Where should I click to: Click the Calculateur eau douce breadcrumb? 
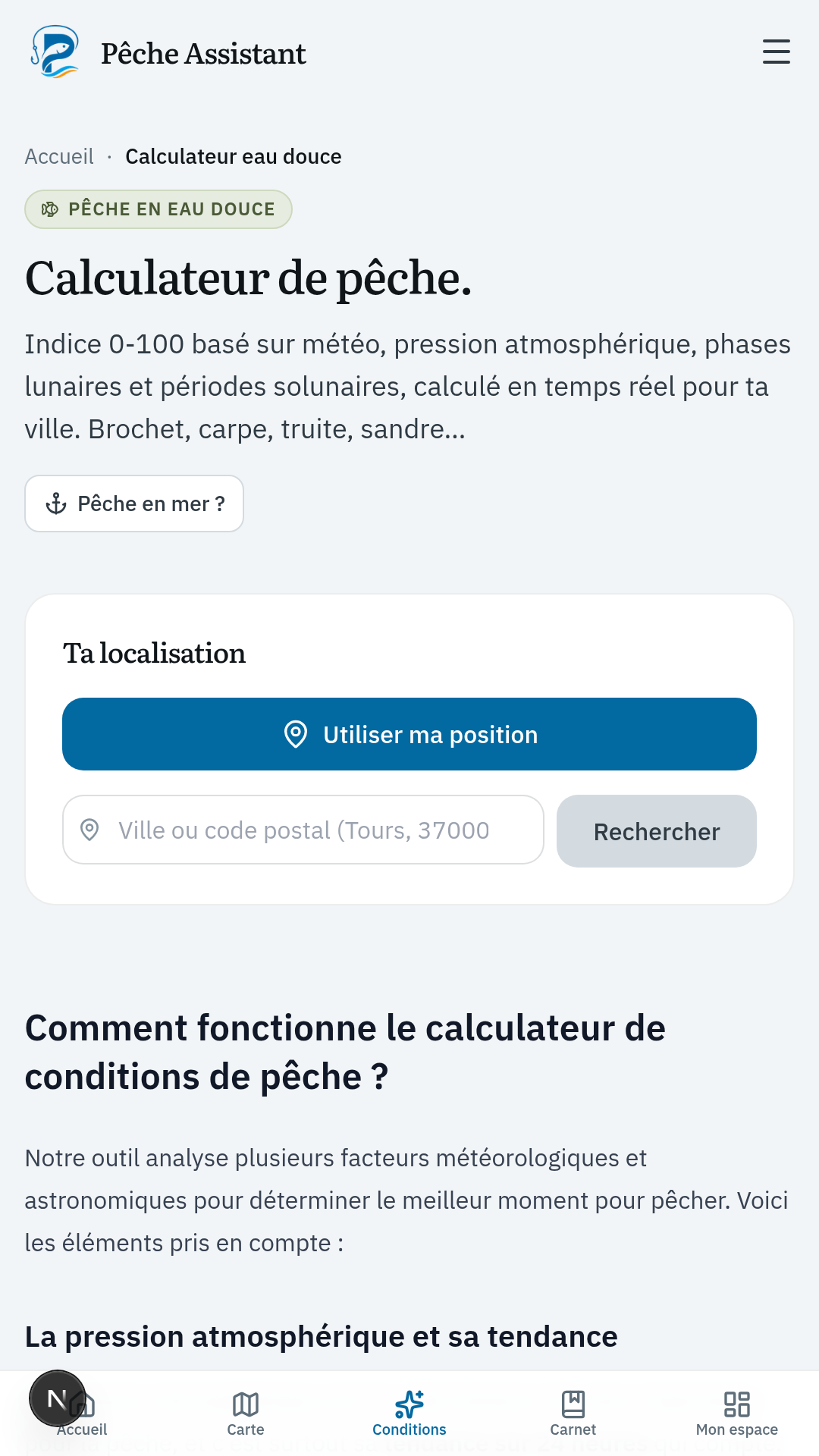(x=234, y=156)
